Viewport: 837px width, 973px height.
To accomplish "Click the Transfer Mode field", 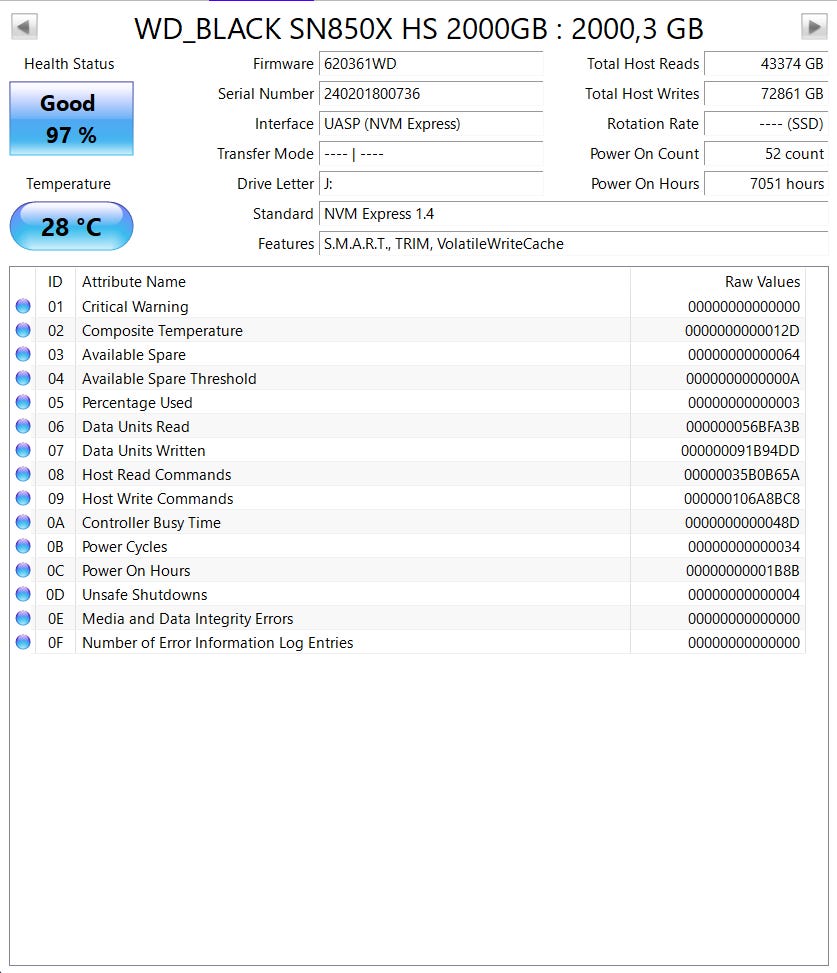I will point(431,154).
